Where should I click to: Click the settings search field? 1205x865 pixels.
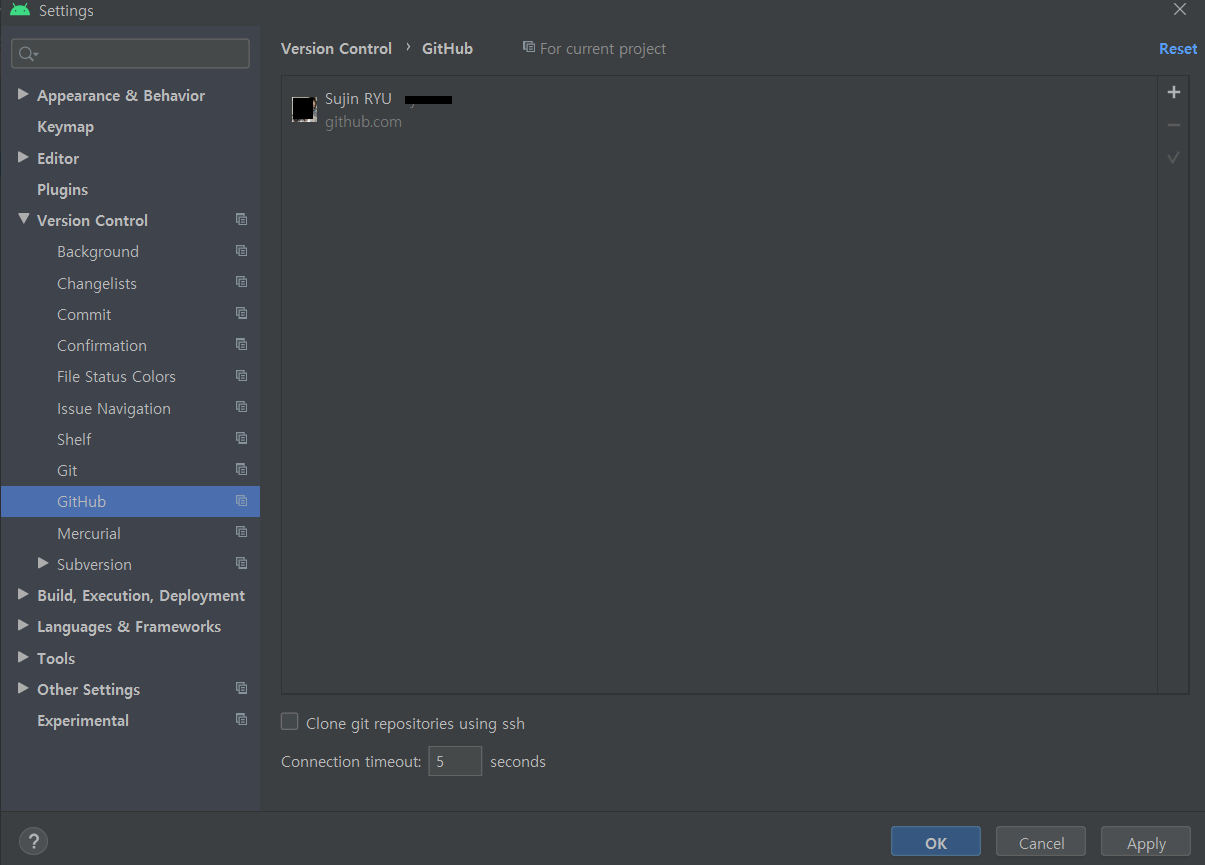tap(130, 54)
